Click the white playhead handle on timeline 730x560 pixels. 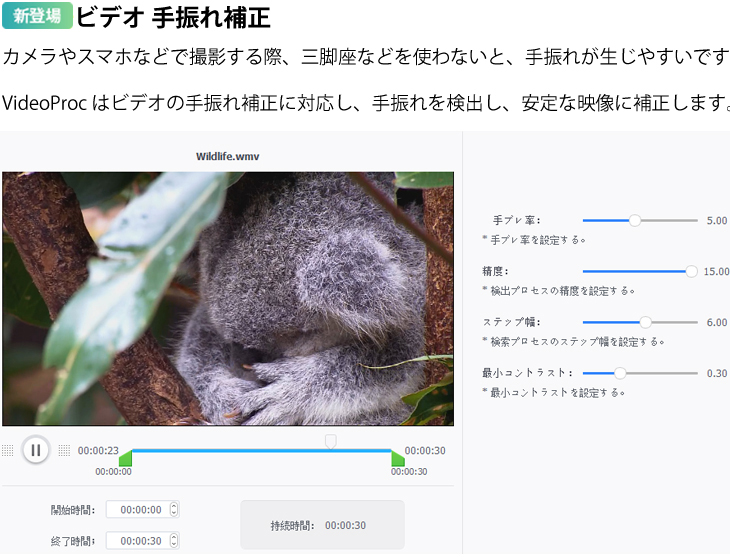pos(331,442)
